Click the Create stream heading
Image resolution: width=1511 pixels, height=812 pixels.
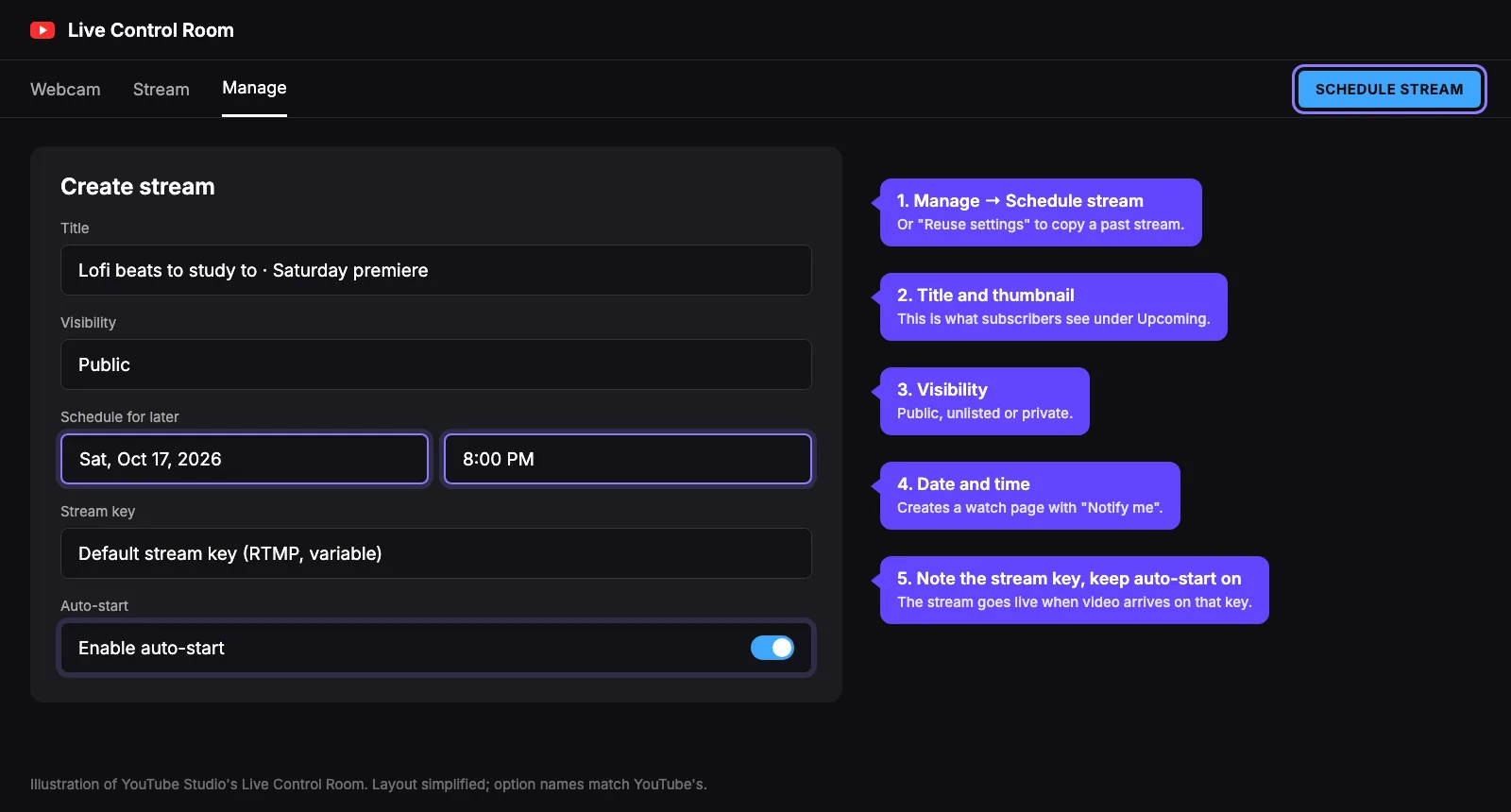[x=138, y=187]
